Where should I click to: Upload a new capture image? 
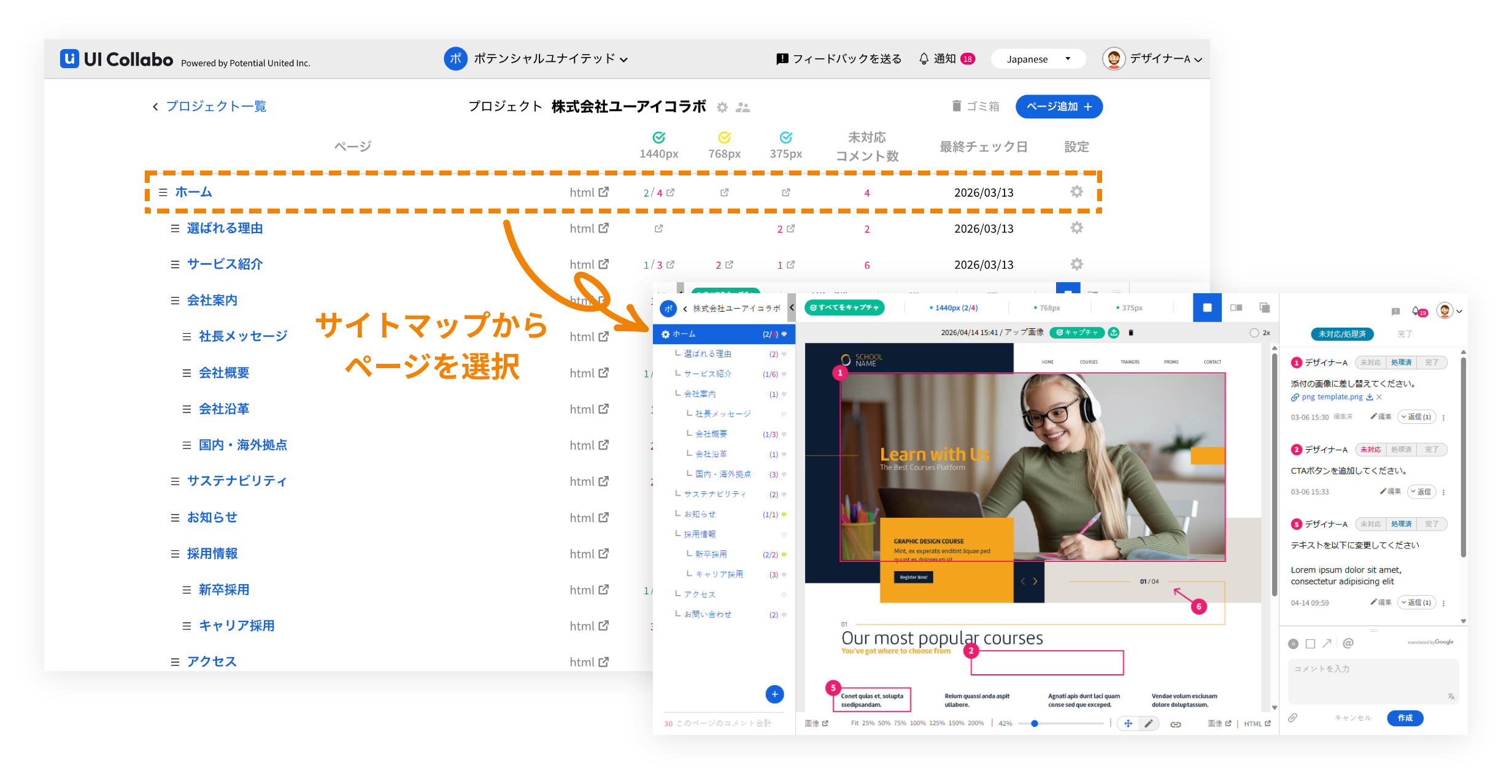tap(1114, 332)
